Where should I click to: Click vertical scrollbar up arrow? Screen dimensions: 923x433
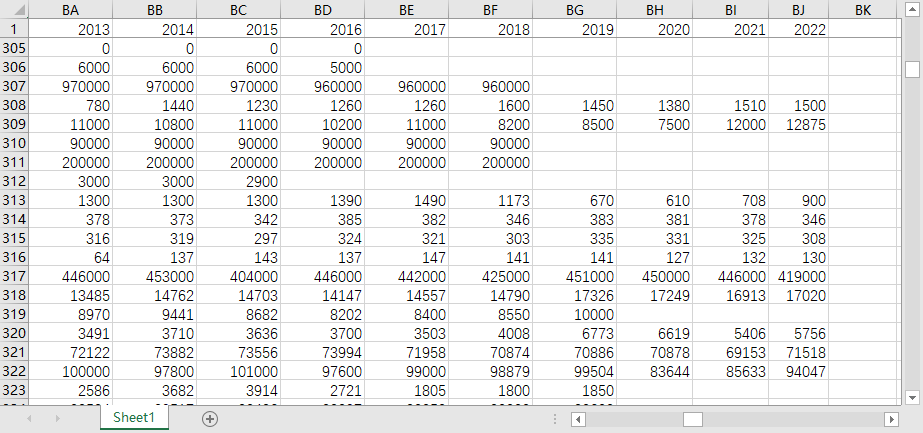pos(912,9)
